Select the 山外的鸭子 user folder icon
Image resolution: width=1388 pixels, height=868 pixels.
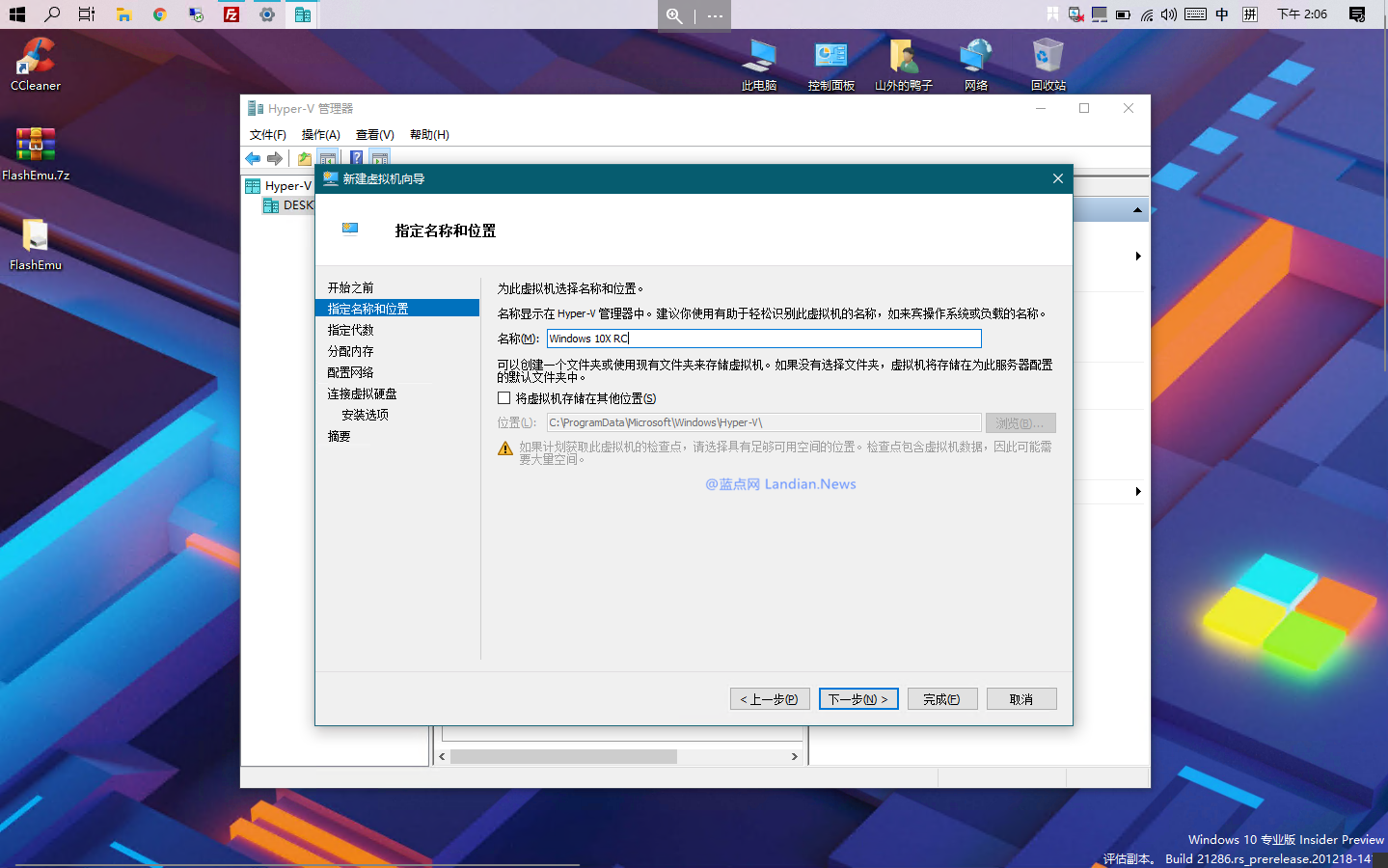coord(904,65)
